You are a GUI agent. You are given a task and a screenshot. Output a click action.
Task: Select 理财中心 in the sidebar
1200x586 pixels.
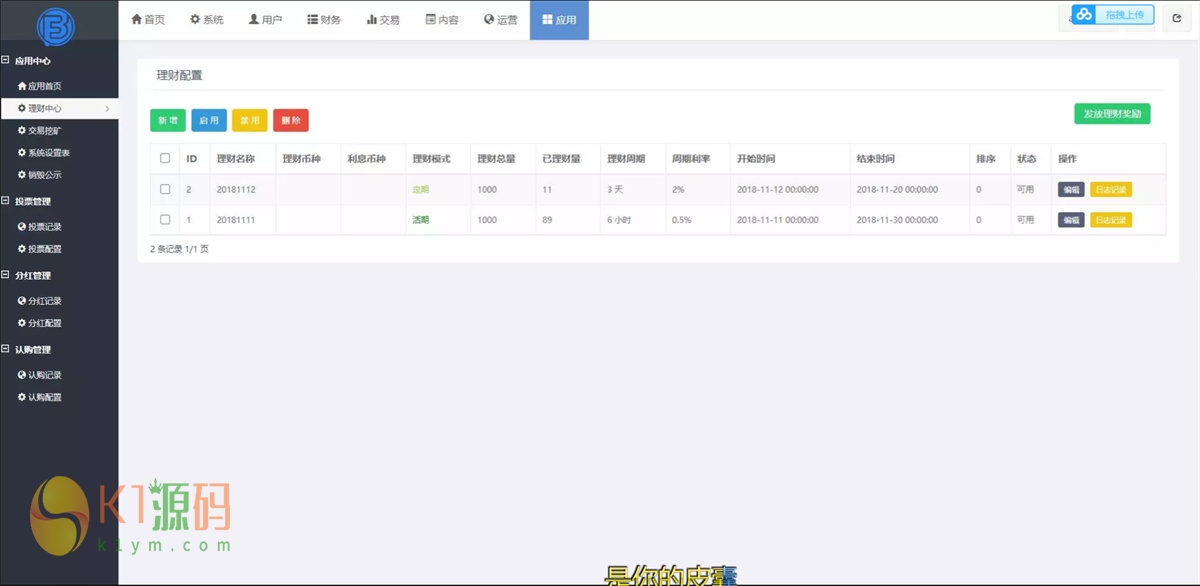coord(59,108)
